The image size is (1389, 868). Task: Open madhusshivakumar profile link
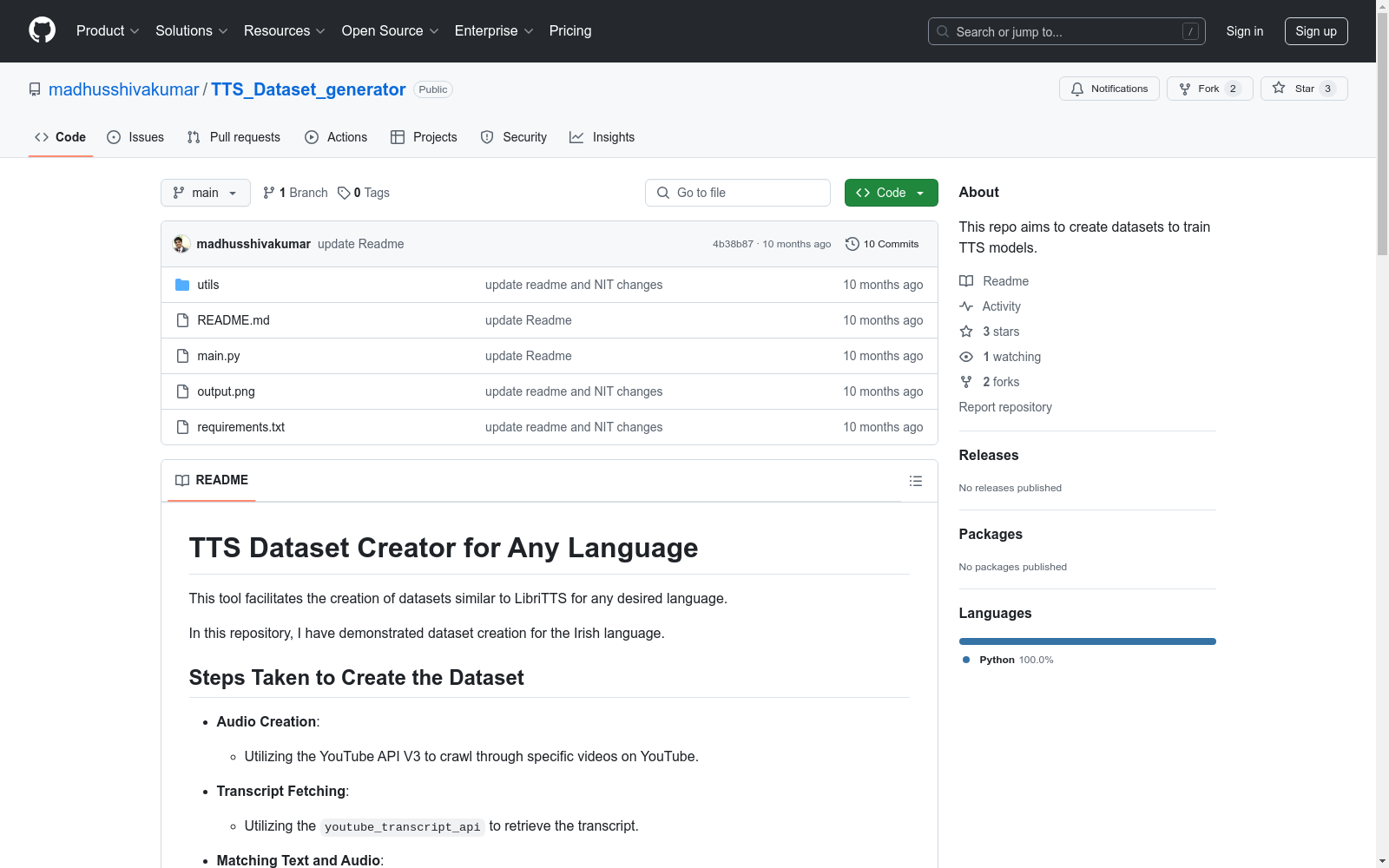pos(124,89)
